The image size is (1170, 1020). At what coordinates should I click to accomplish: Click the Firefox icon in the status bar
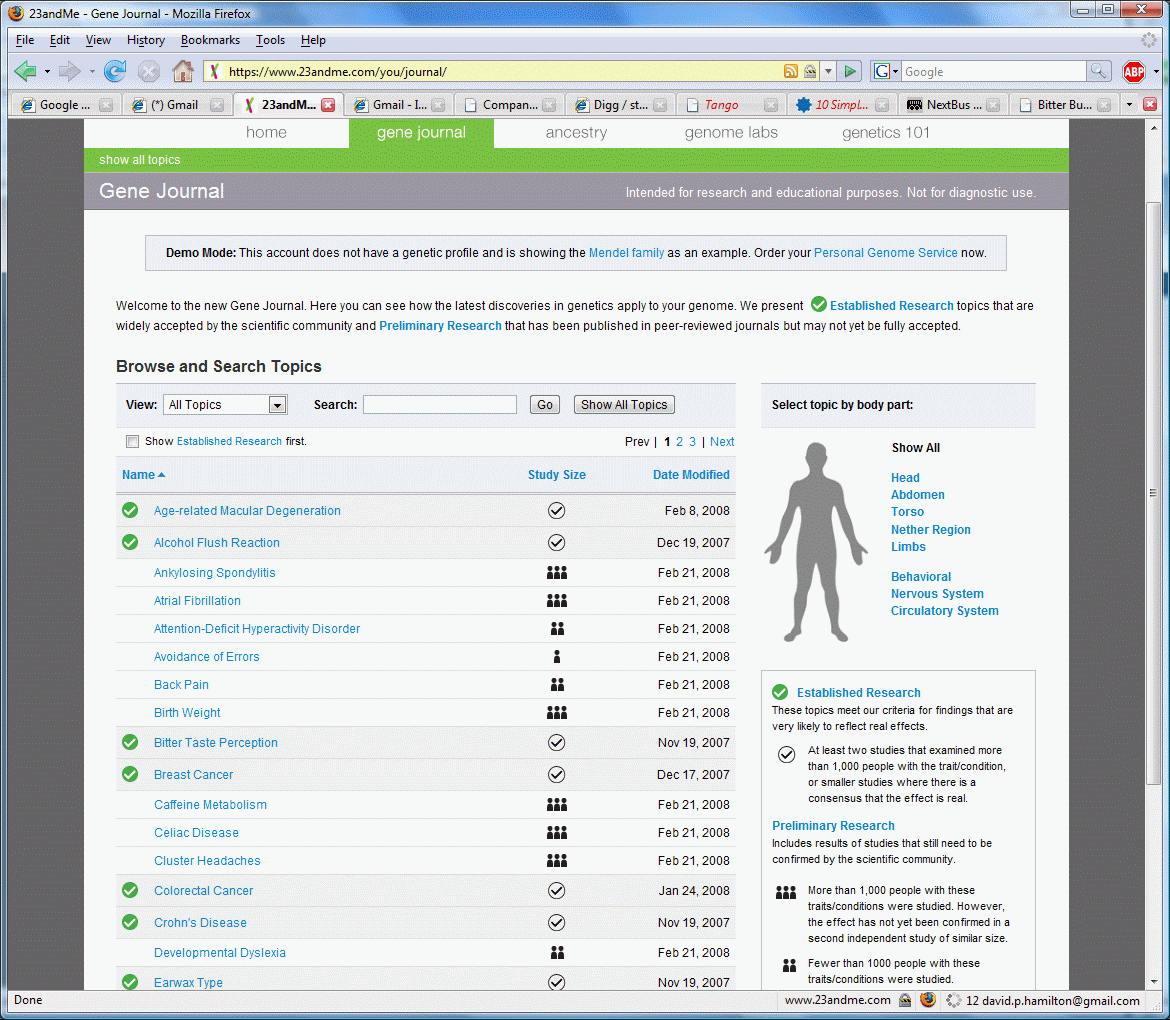click(x=927, y=1000)
